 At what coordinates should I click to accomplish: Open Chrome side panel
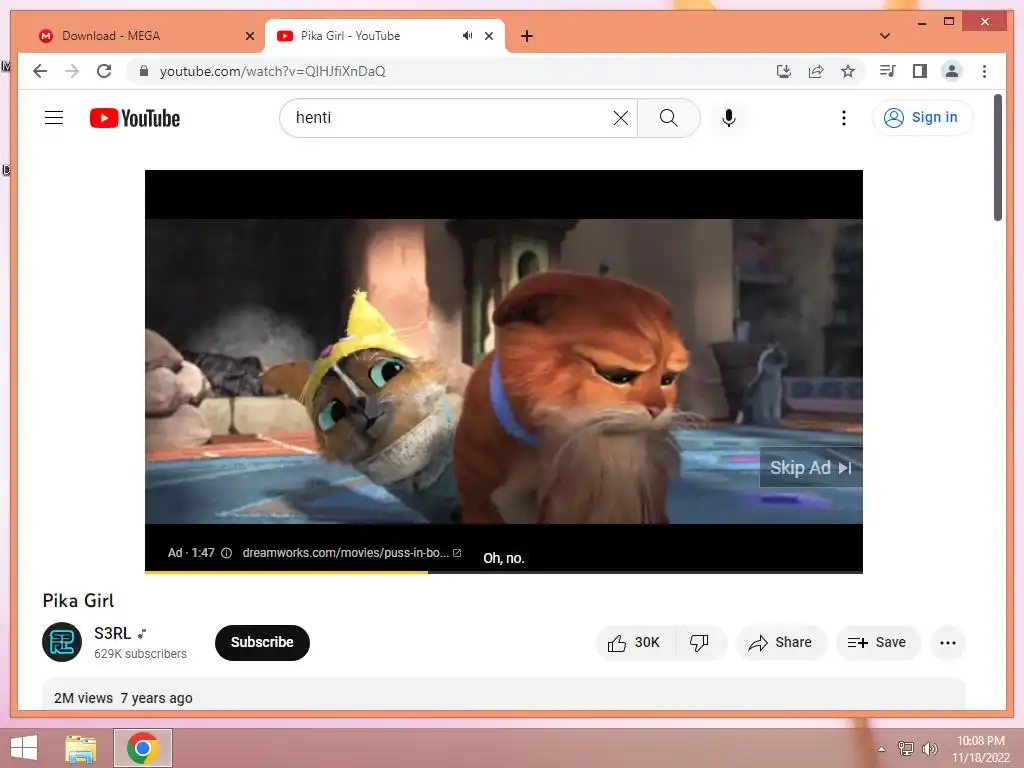tap(920, 71)
